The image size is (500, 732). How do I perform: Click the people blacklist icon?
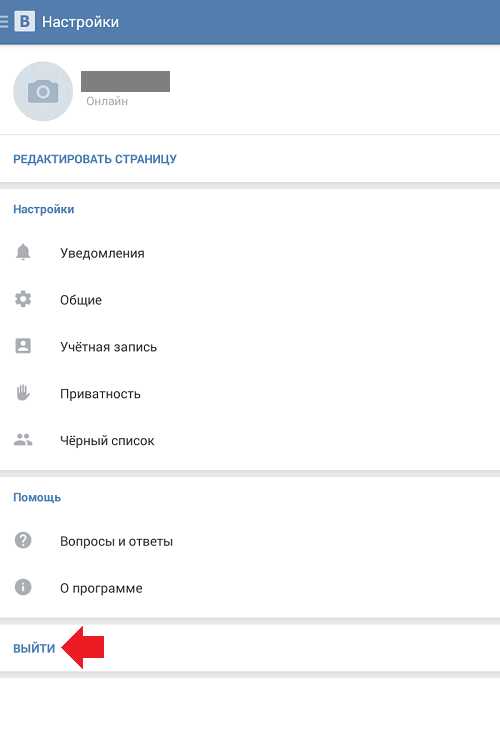[x=23, y=439]
